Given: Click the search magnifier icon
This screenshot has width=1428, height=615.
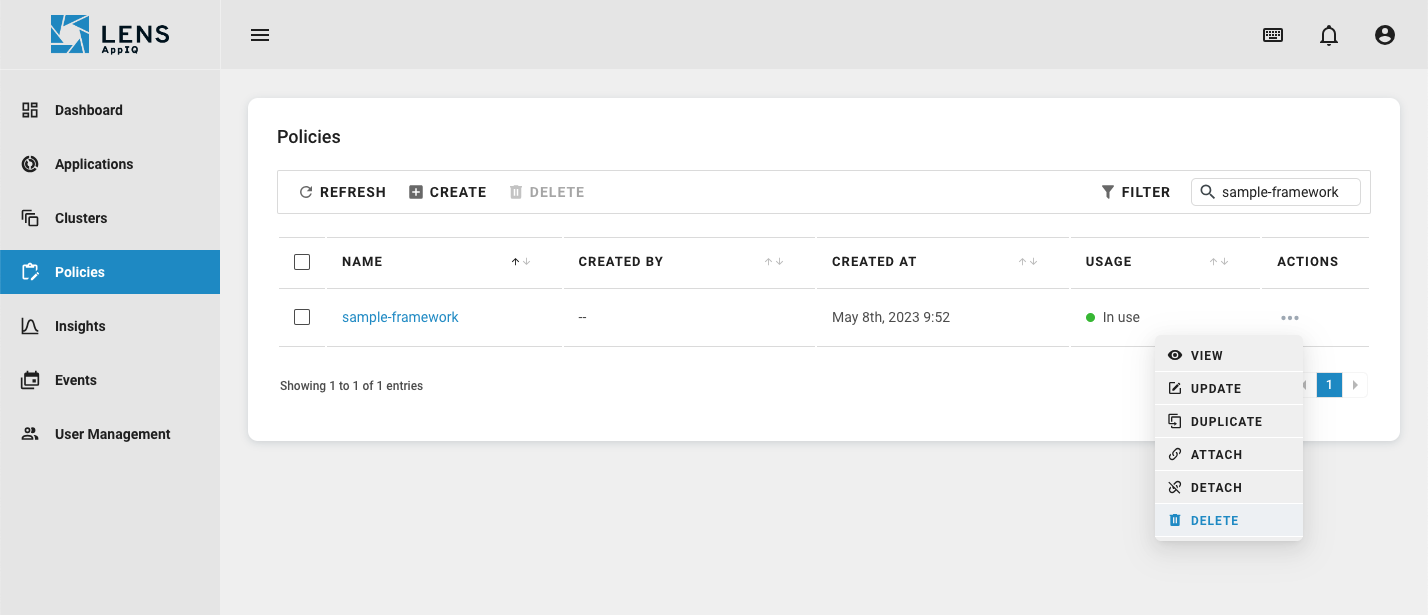Looking at the screenshot, I should coord(1208,192).
